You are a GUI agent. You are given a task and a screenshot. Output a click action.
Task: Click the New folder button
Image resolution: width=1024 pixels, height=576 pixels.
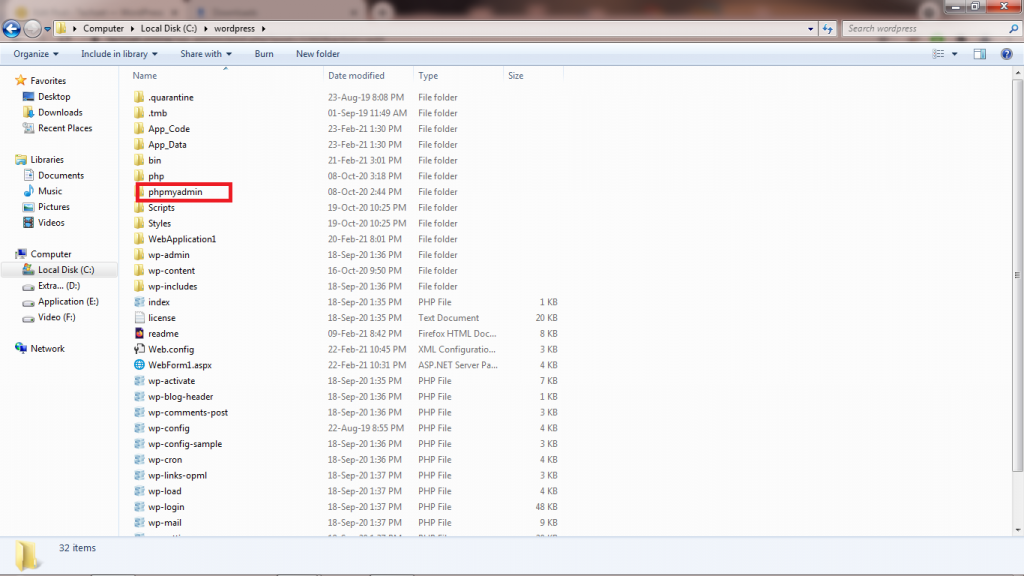pyautogui.click(x=318, y=54)
